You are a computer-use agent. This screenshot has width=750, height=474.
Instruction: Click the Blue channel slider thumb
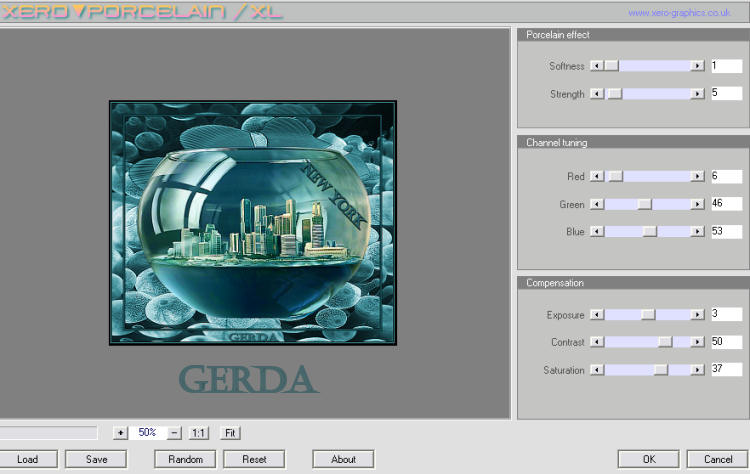pos(650,231)
